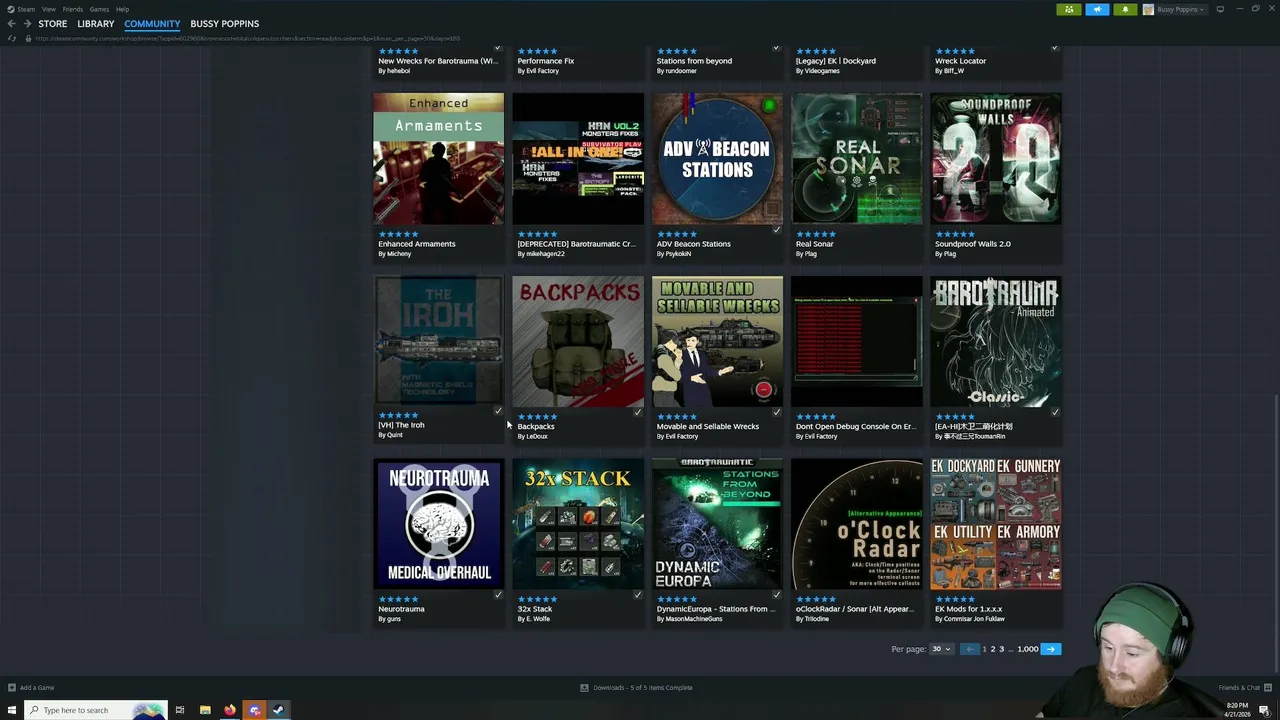Open Firefox from the taskbar

pos(230,710)
